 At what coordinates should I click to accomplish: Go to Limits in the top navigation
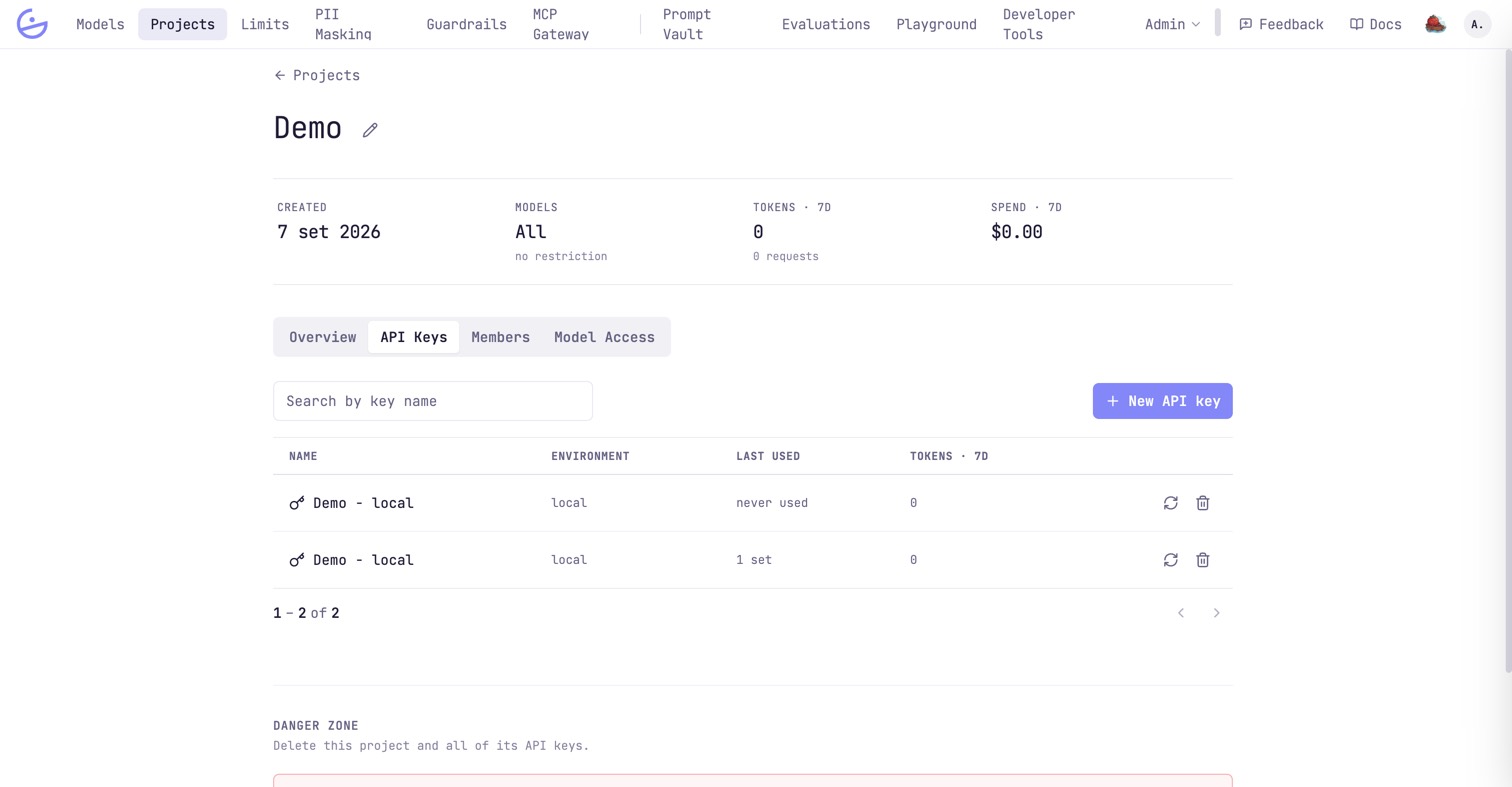(265, 24)
